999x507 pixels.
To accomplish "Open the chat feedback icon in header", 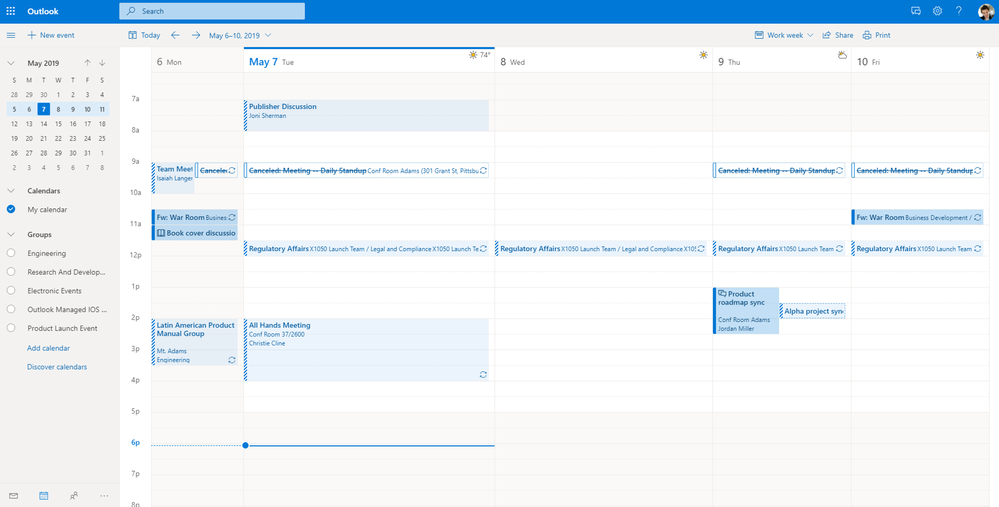I will coord(916,11).
